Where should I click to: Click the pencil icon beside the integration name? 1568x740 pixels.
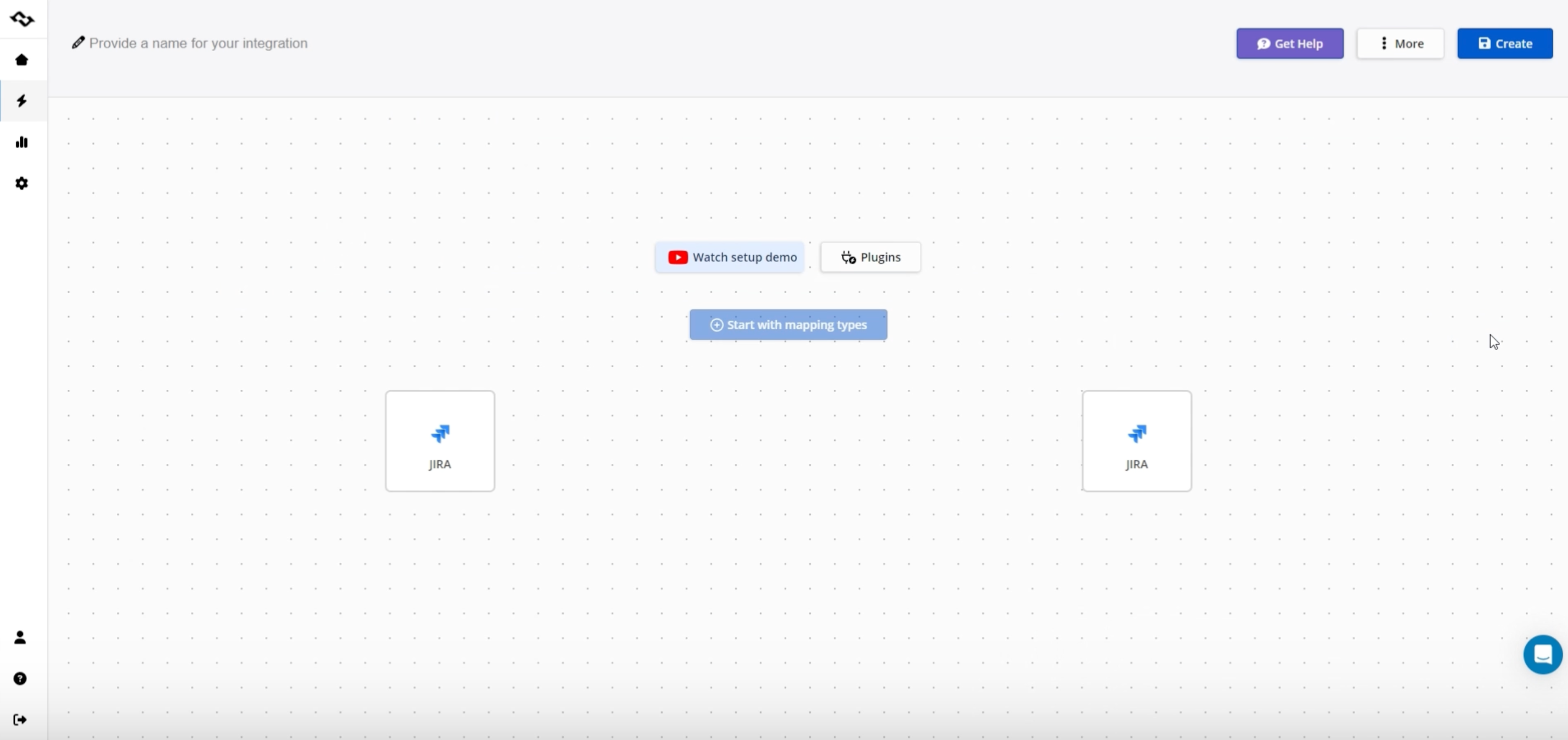pyautogui.click(x=78, y=43)
